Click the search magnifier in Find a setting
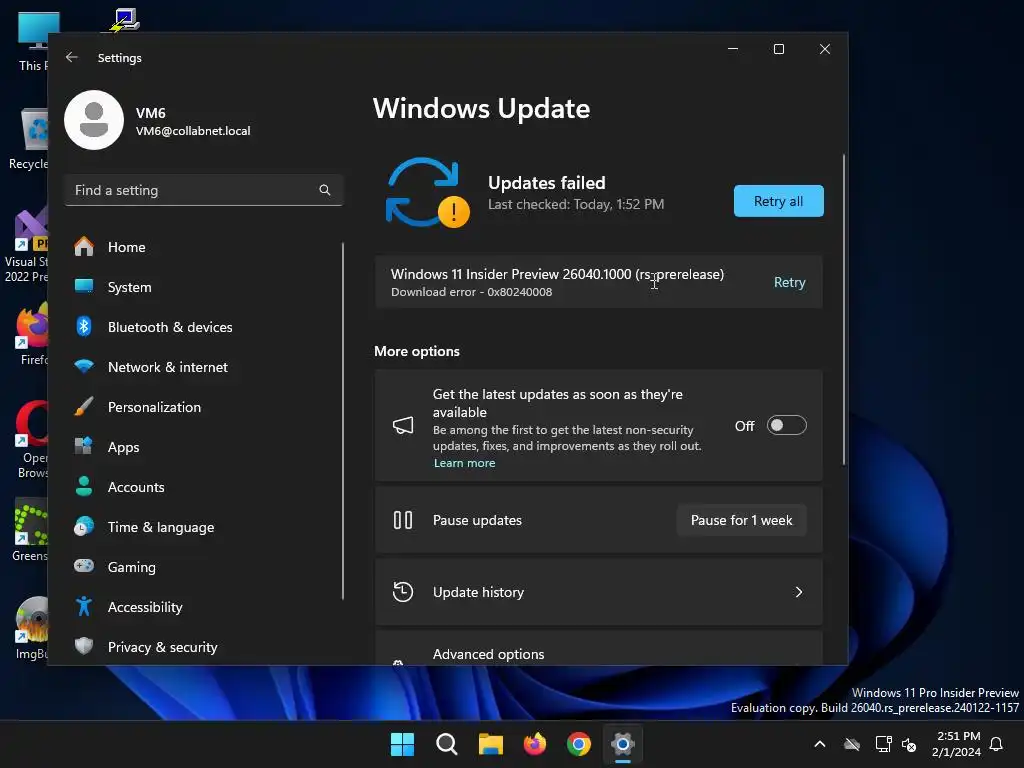The image size is (1024, 768). pos(325,190)
